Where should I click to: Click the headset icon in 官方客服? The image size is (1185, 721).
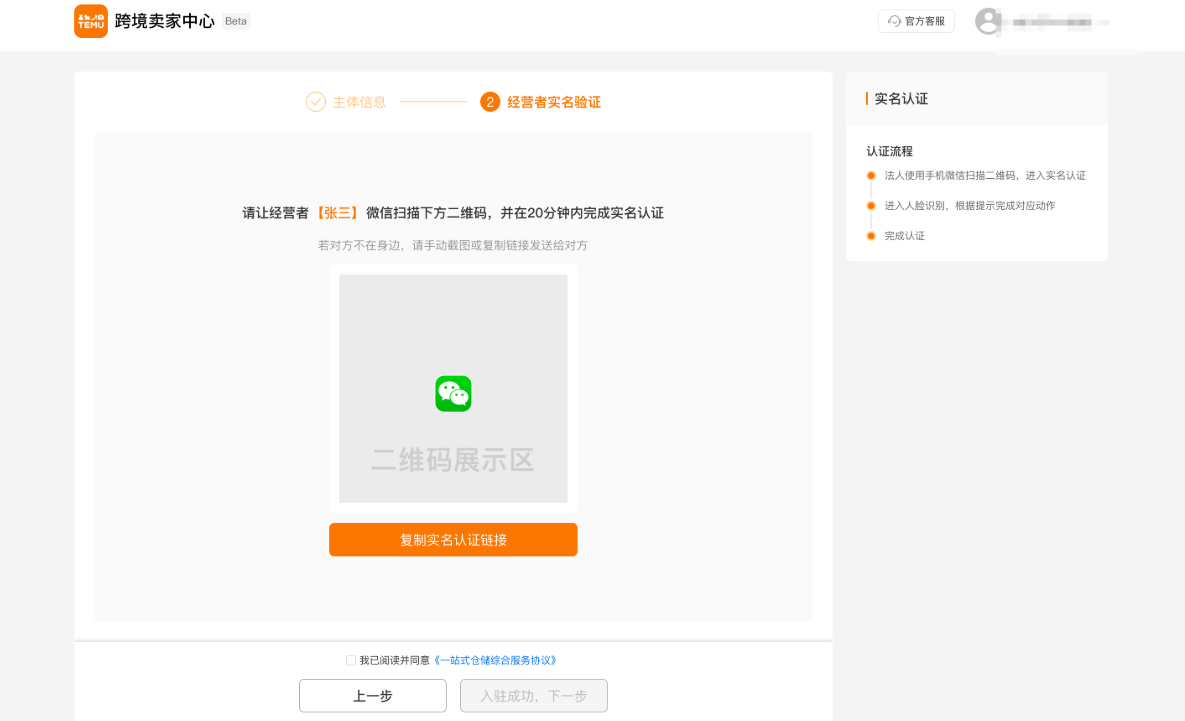pyautogui.click(x=894, y=21)
